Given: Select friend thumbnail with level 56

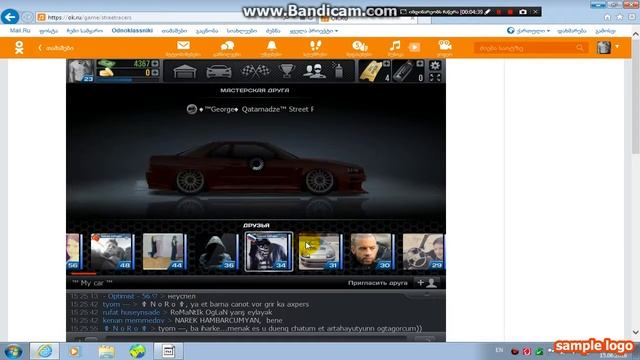Looking at the screenshot, I should coord(74,252).
